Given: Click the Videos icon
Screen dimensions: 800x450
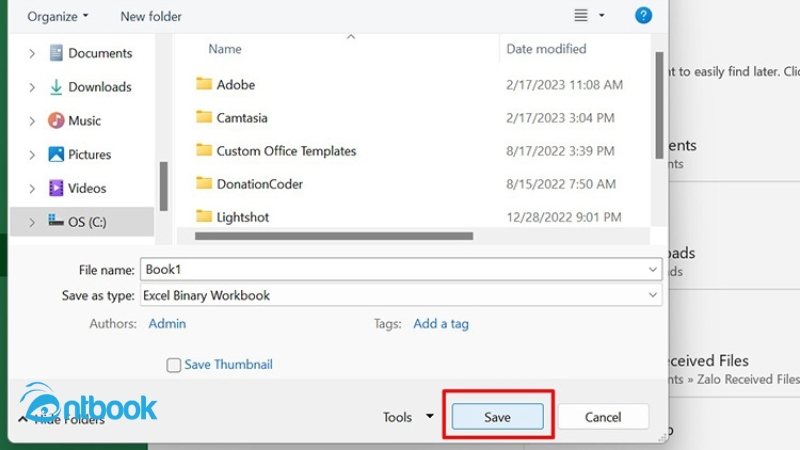Looking at the screenshot, I should click(x=56, y=188).
